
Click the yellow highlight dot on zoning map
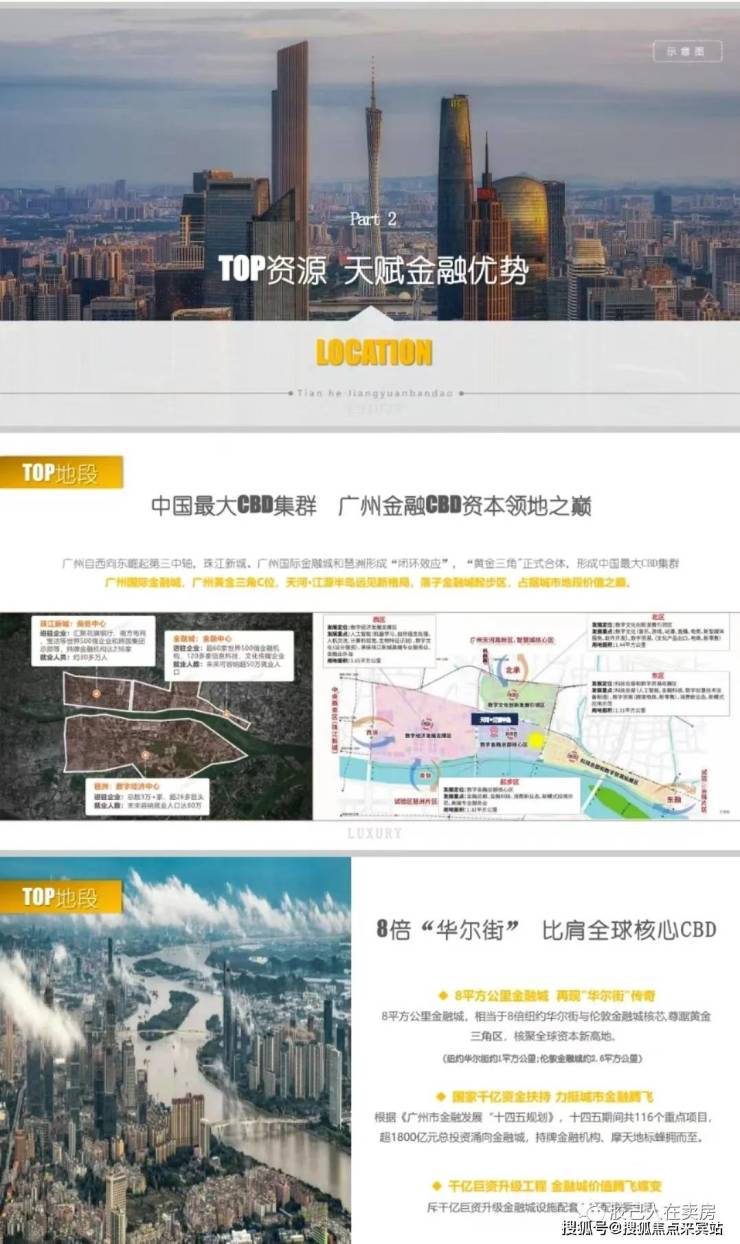click(537, 740)
